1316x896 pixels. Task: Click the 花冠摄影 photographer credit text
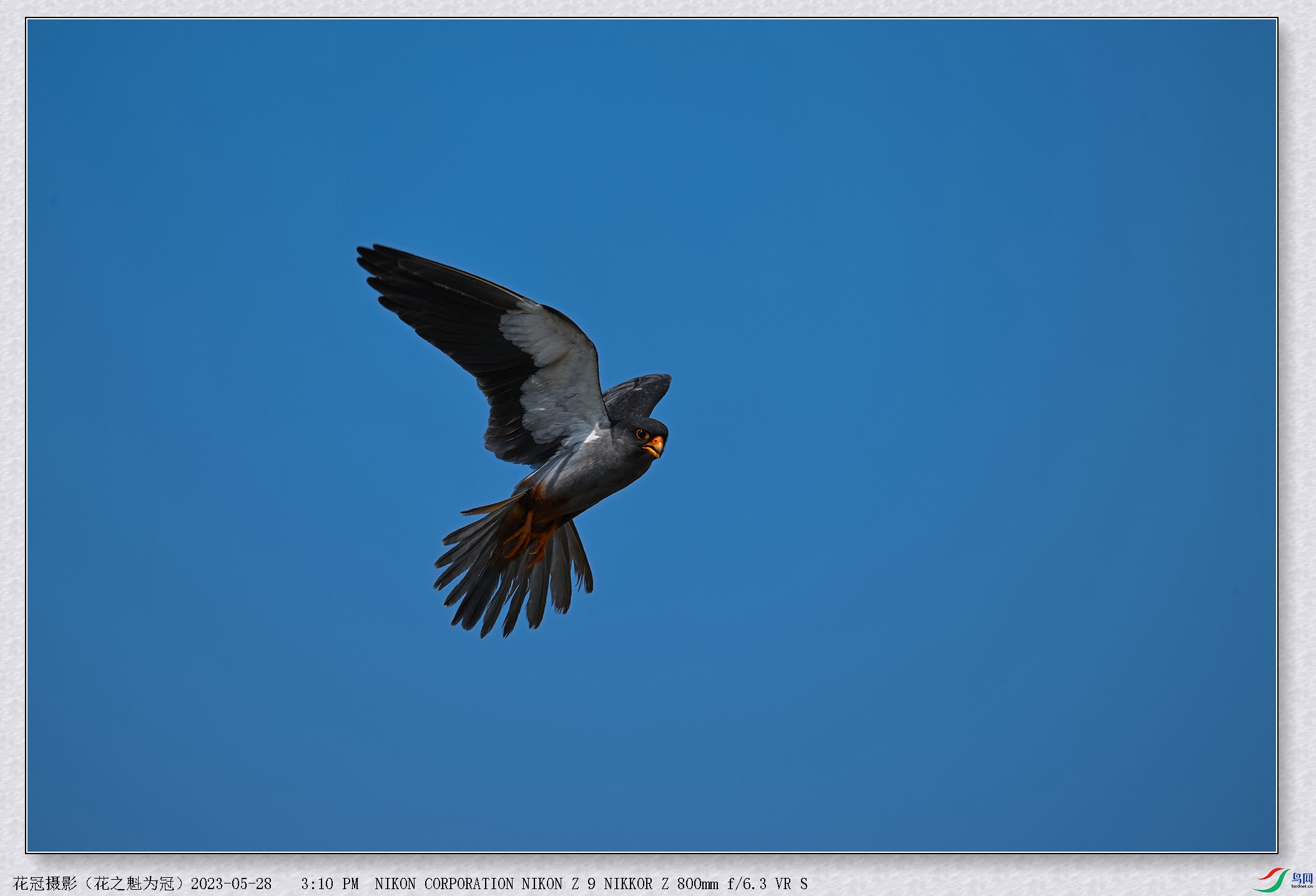[45, 884]
